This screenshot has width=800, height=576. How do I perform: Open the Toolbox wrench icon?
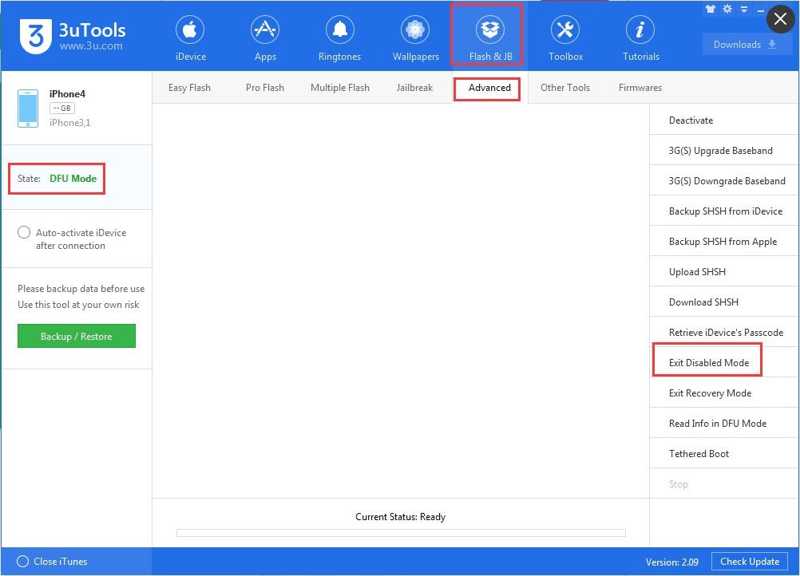[x=565, y=30]
